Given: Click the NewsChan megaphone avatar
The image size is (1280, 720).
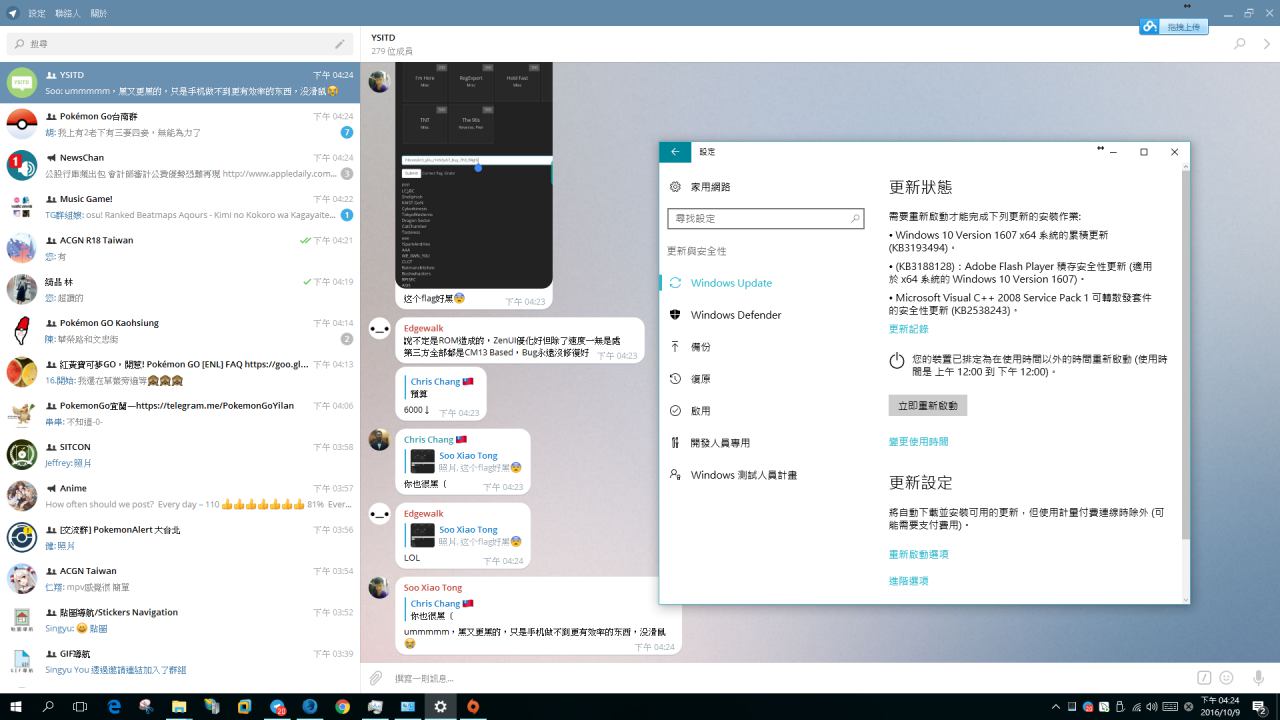Looking at the screenshot, I should pyautogui.click(x=22, y=165).
